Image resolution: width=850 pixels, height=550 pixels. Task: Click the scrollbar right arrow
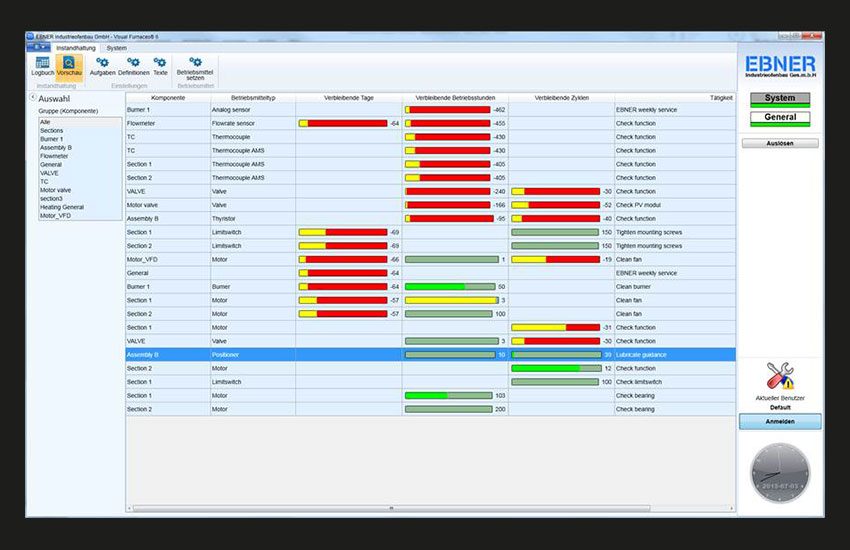(x=731, y=508)
